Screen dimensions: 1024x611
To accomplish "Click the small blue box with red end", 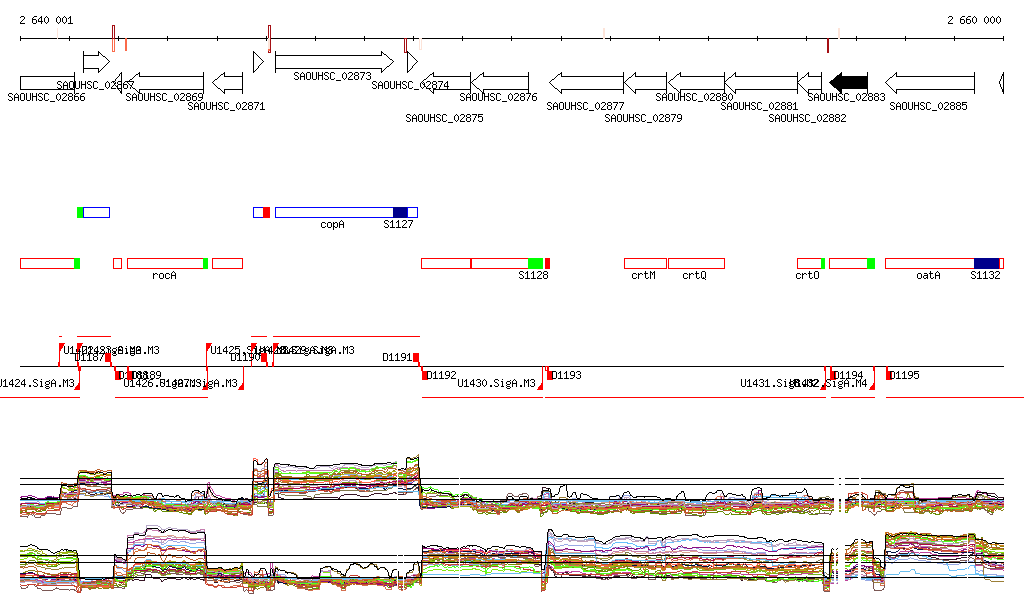I will [x=262, y=212].
